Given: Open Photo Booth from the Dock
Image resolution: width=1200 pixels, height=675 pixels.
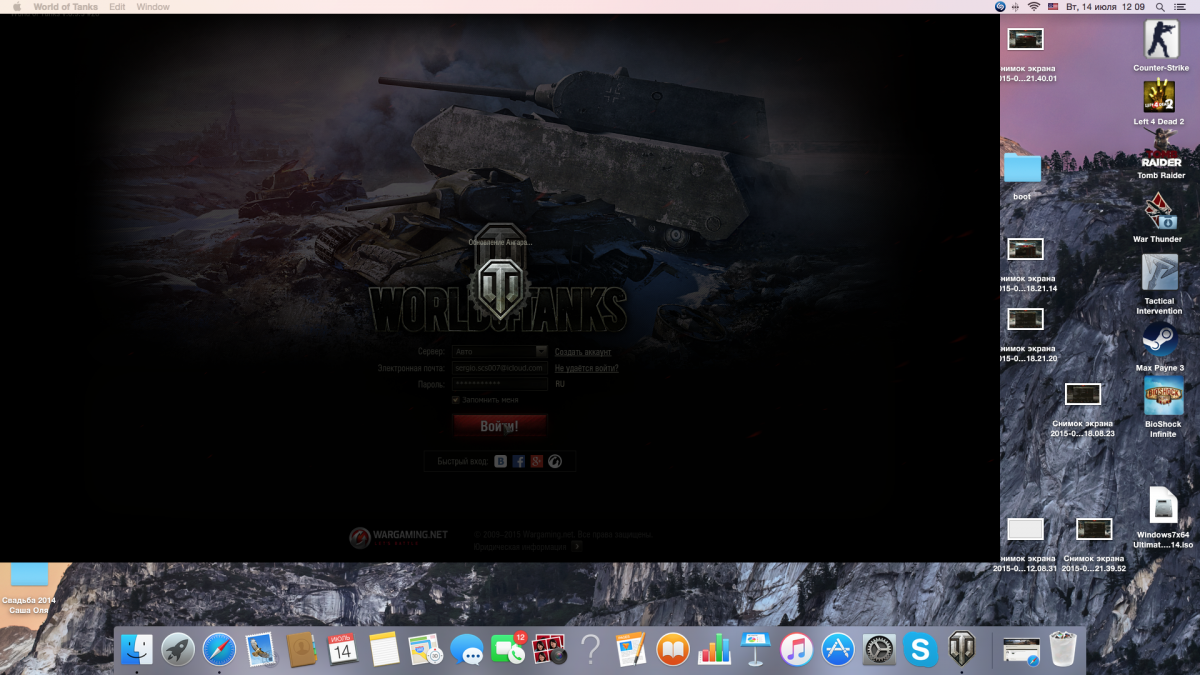Looking at the screenshot, I should pos(550,649).
